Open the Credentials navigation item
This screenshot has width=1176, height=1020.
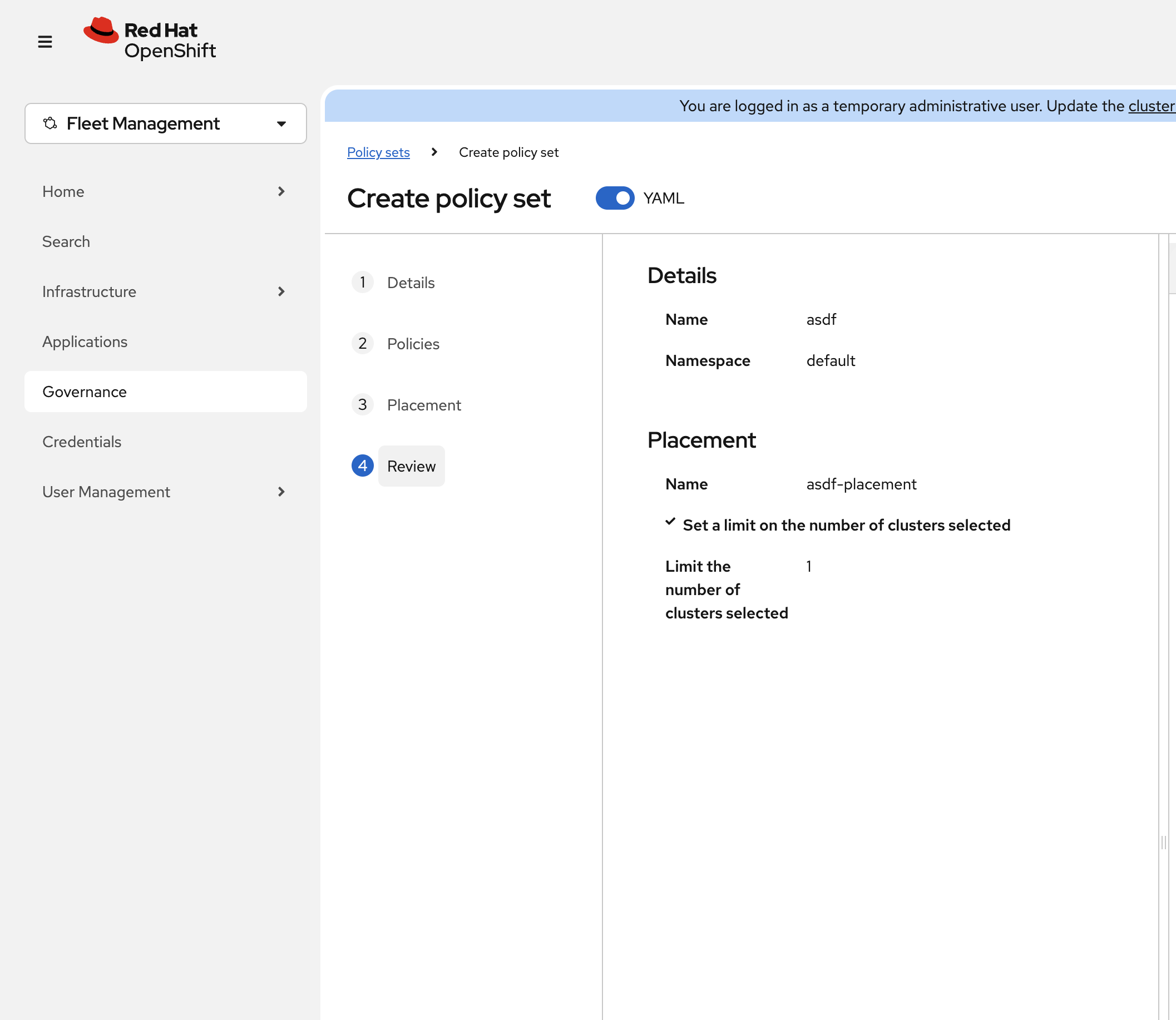tap(82, 442)
